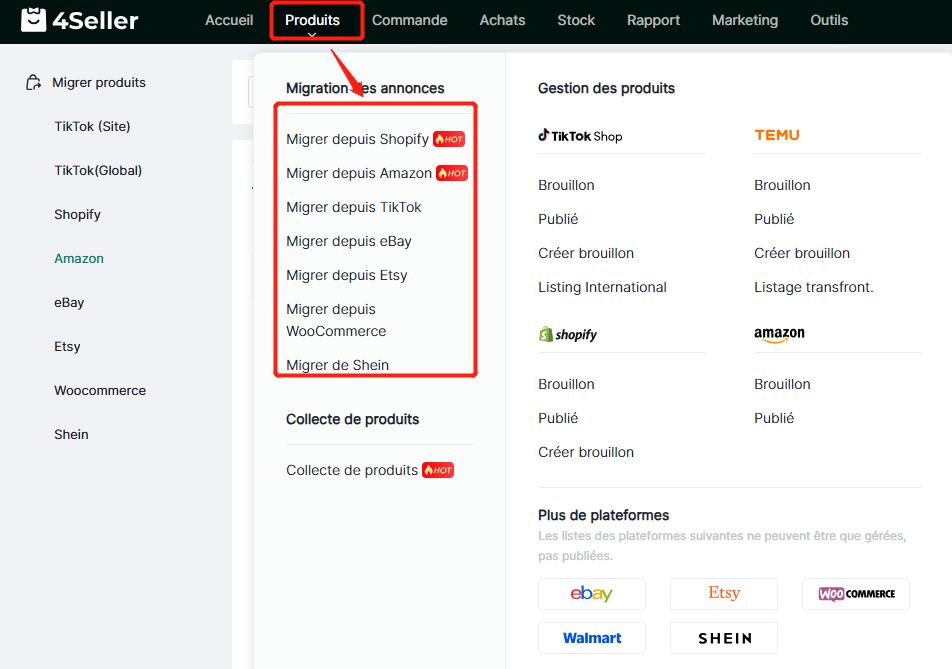Choose Migrer de Shein
The image size is (952, 669).
click(x=338, y=365)
